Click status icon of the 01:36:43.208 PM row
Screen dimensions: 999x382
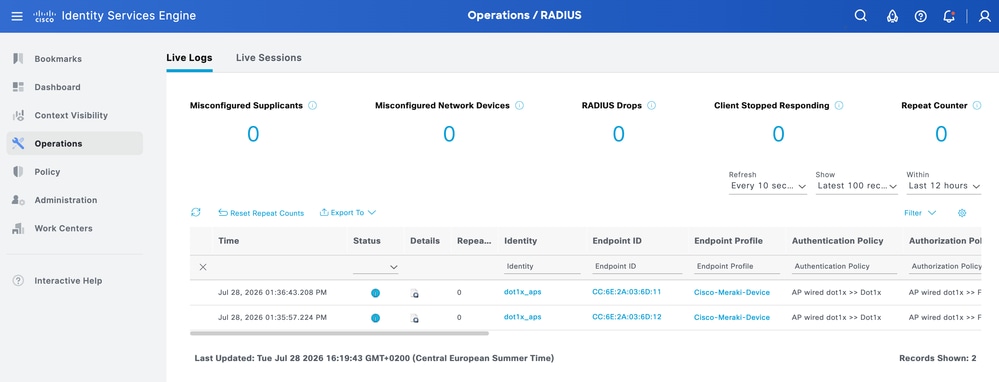coord(375,294)
